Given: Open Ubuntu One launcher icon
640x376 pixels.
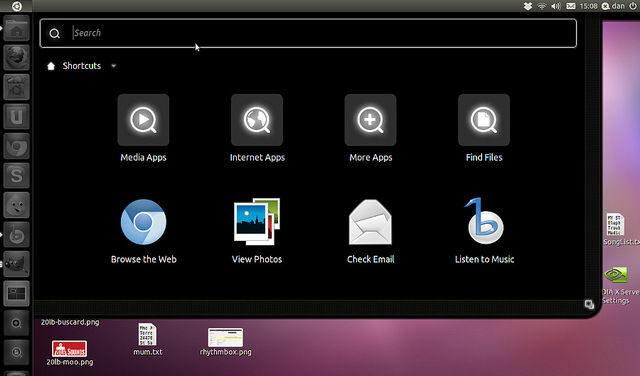Looking at the screenshot, I should point(16,117).
